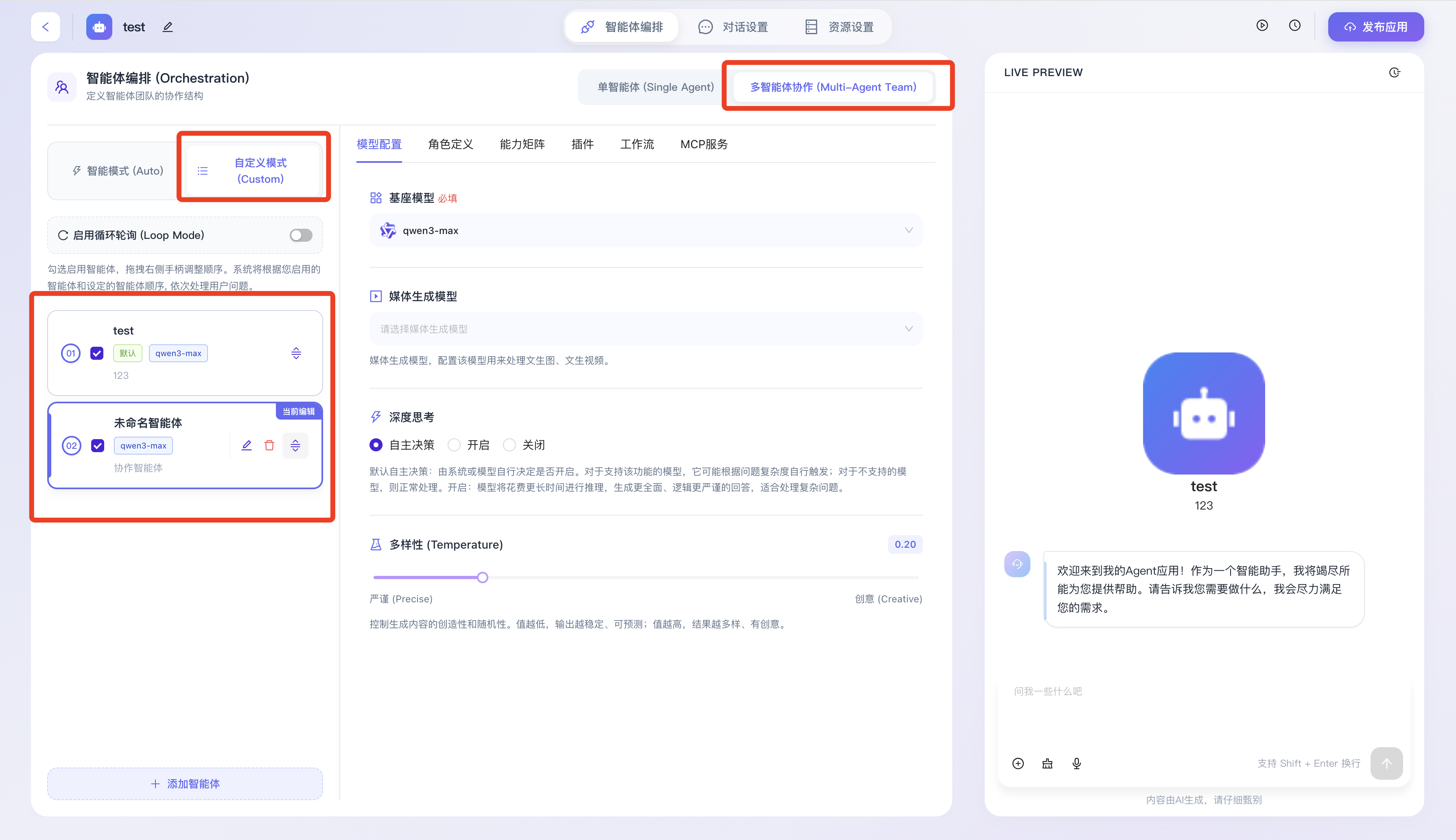
Task: Click the 发布应用 publish button
Action: point(1375,27)
